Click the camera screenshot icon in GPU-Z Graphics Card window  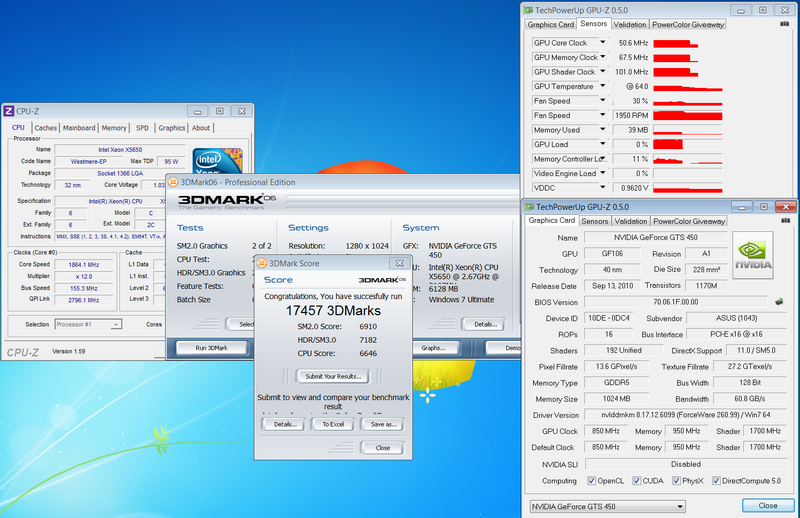coord(786,220)
